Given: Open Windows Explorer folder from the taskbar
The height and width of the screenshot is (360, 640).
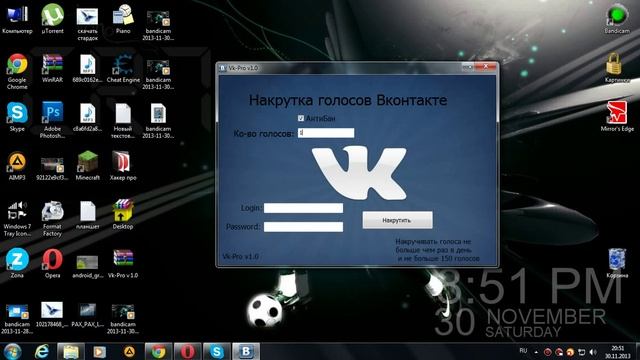Looking at the screenshot, I should pyautogui.click(x=71, y=351).
